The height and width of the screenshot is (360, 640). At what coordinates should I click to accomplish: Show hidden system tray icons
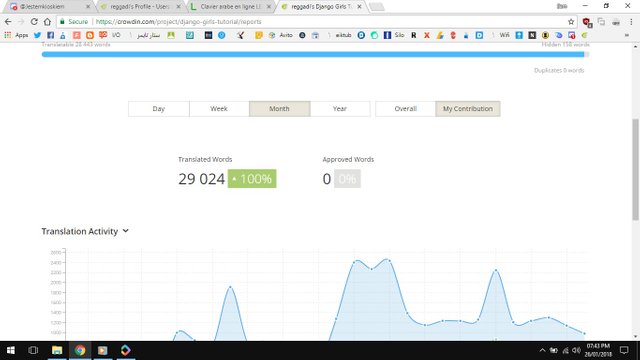542,350
